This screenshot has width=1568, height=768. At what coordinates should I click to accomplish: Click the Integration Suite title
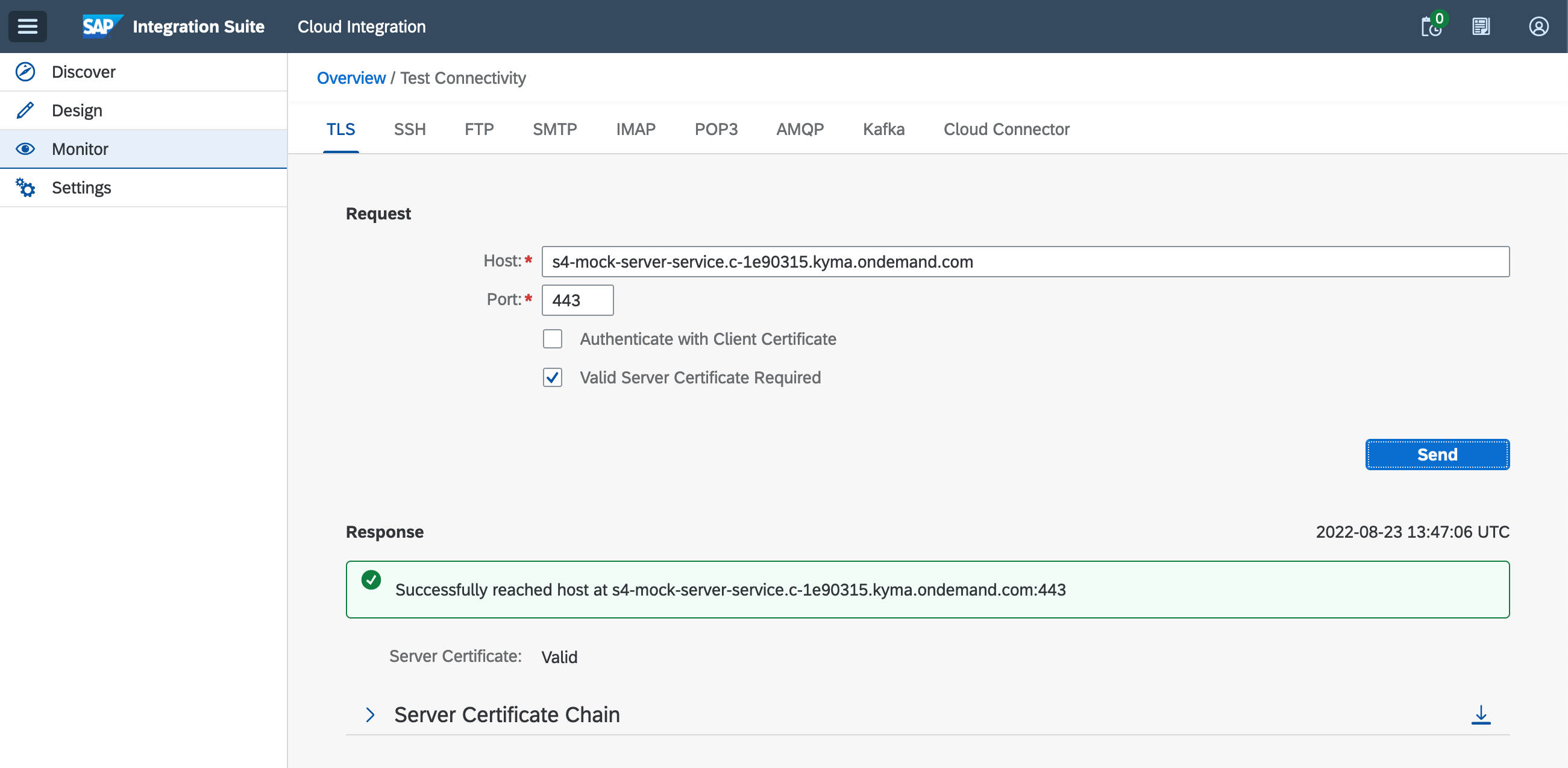(x=198, y=27)
